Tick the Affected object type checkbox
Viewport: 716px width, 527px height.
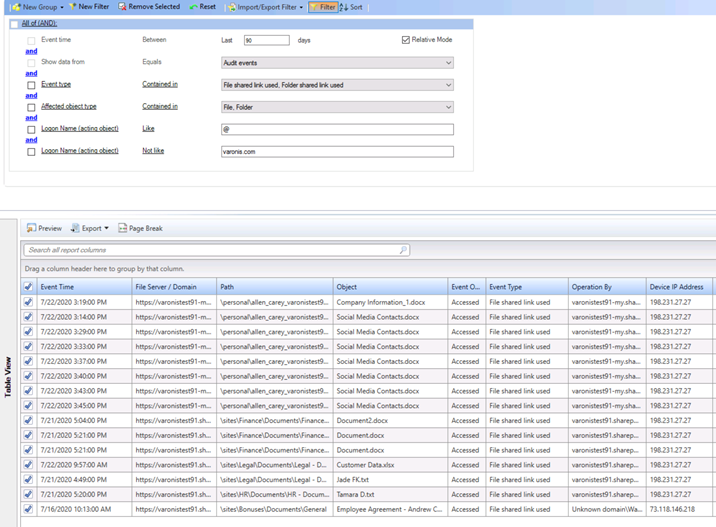click(32, 107)
